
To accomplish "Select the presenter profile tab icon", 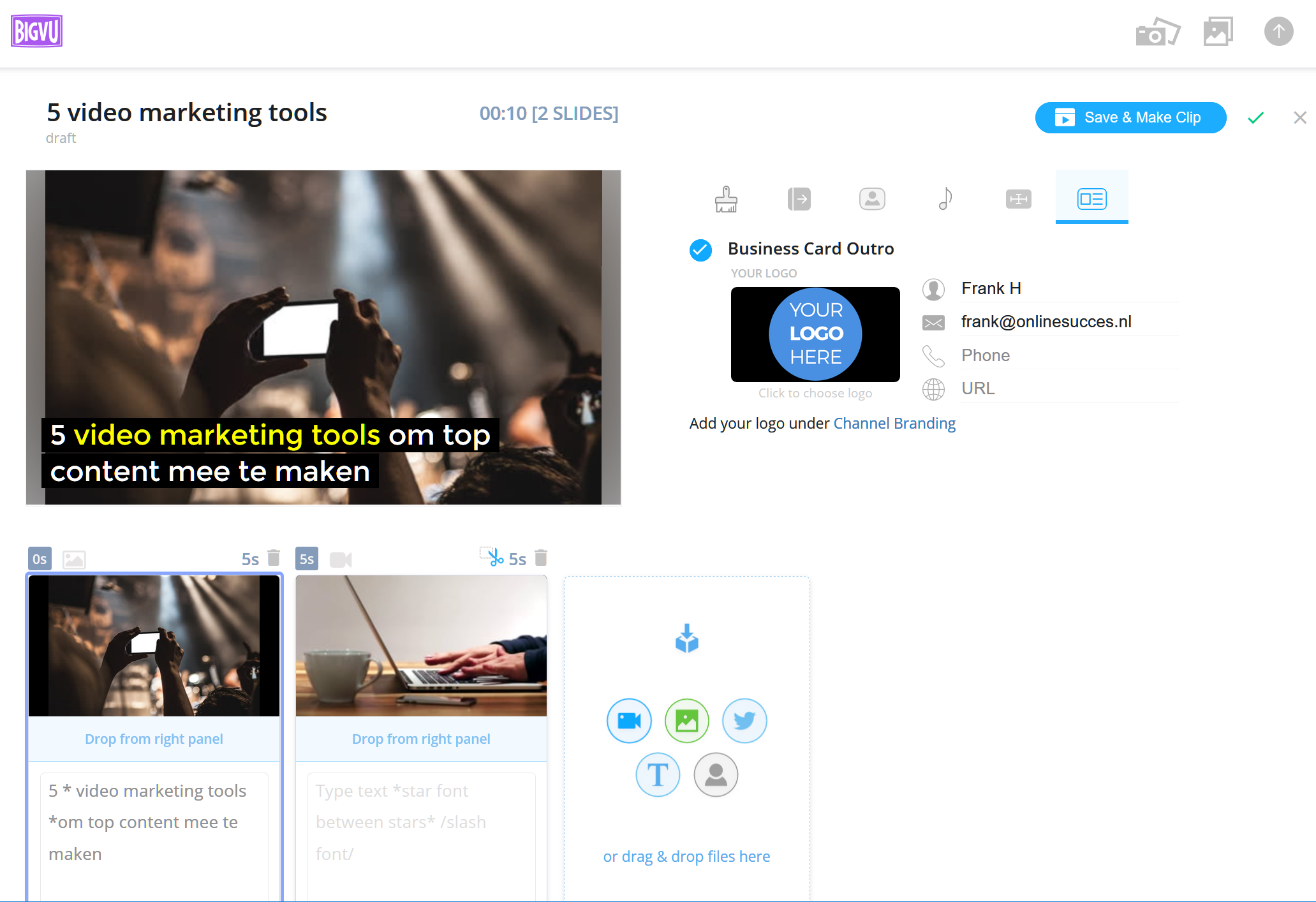I will tap(872, 199).
